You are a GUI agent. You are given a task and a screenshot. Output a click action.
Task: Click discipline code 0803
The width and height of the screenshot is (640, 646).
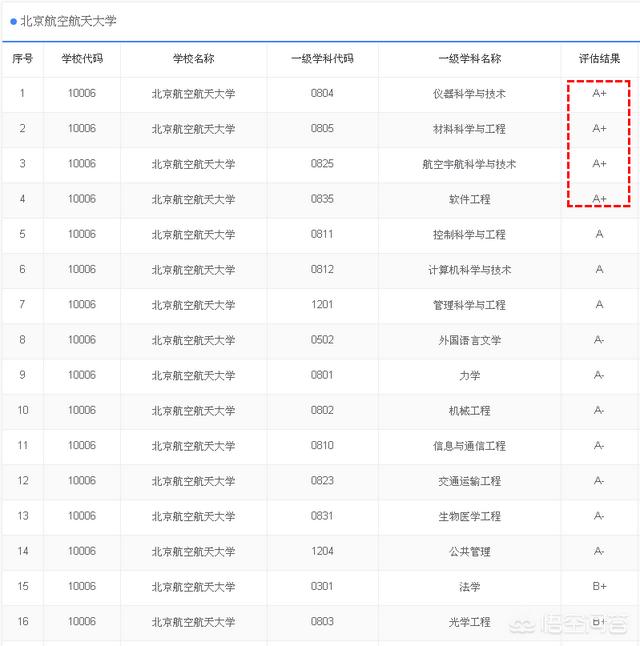coord(322,622)
